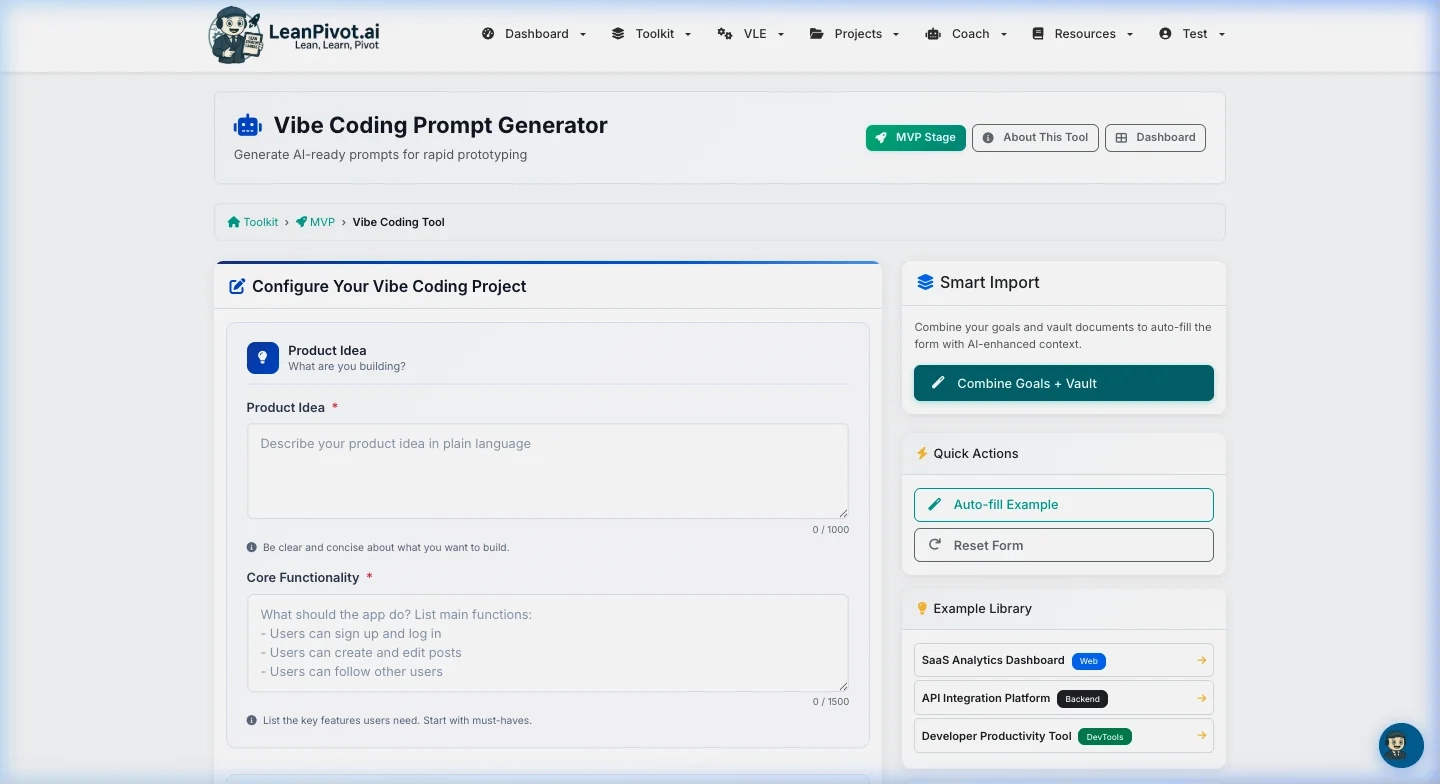Click the arrow on SaaS Analytics Dashboard
1440x784 pixels.
click(1201, 661)
